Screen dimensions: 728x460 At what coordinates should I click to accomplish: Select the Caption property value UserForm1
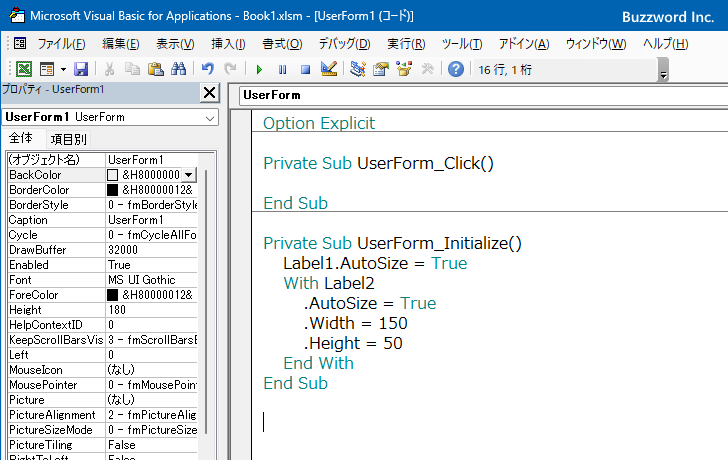click(136, 220)
